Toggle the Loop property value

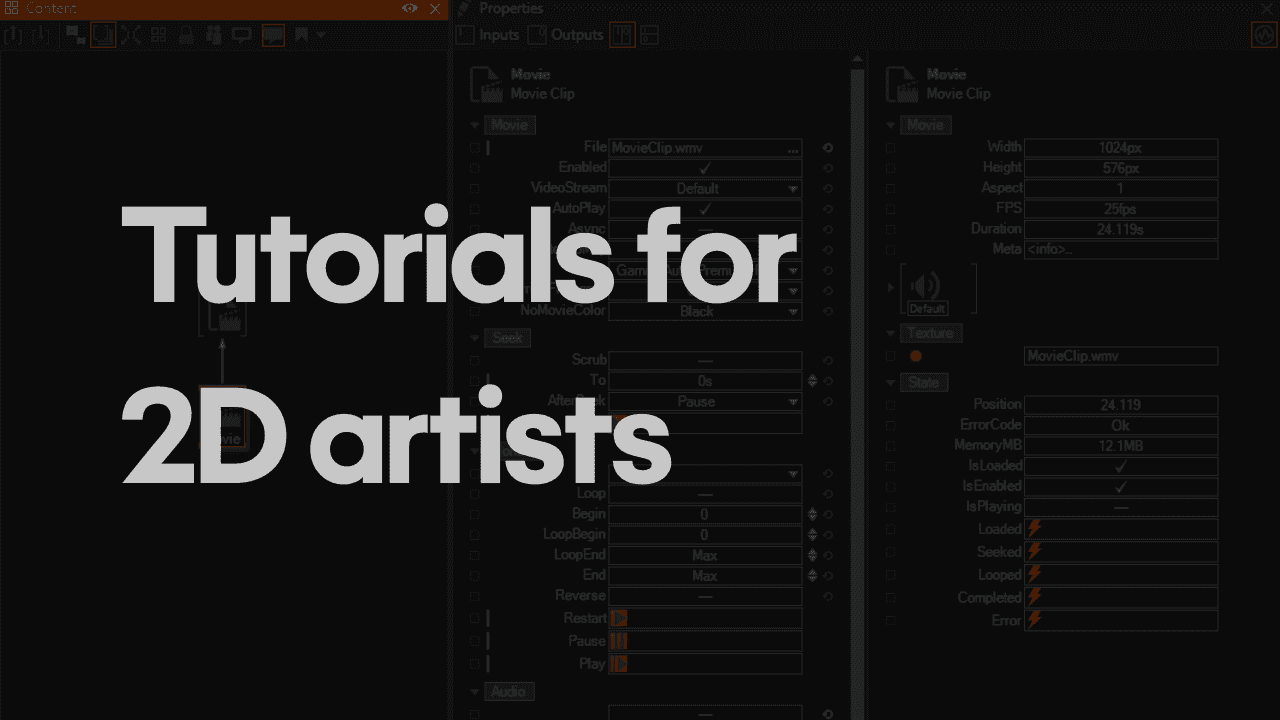[x=705, y=494]
